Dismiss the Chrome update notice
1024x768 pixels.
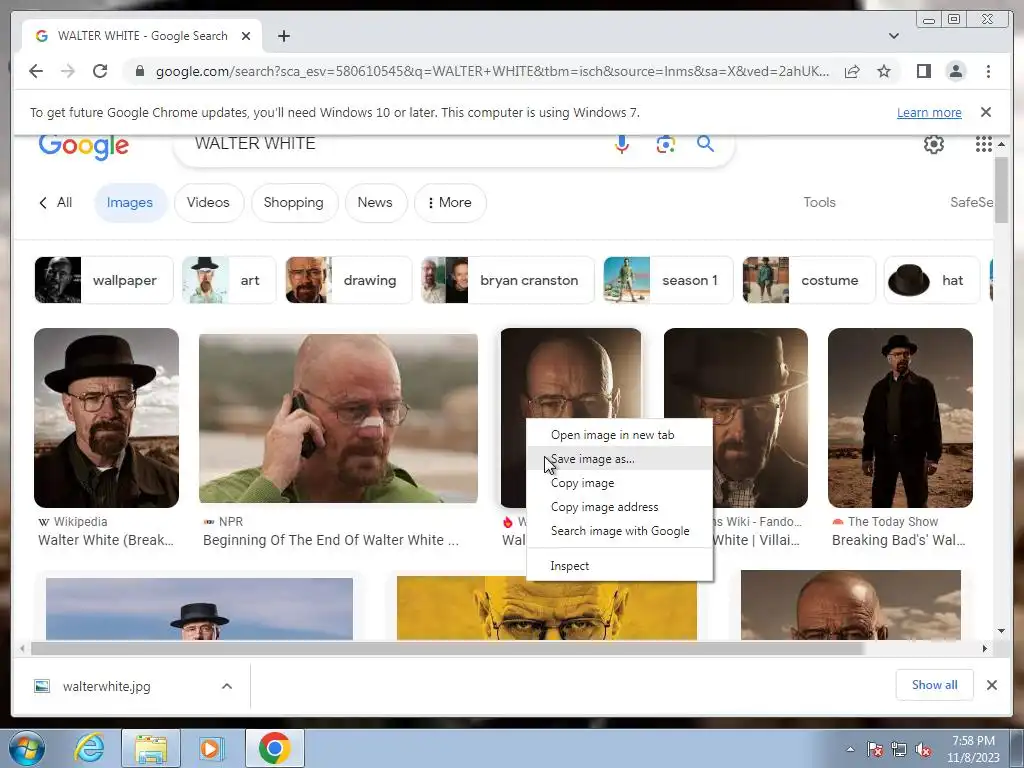(986, 112)
